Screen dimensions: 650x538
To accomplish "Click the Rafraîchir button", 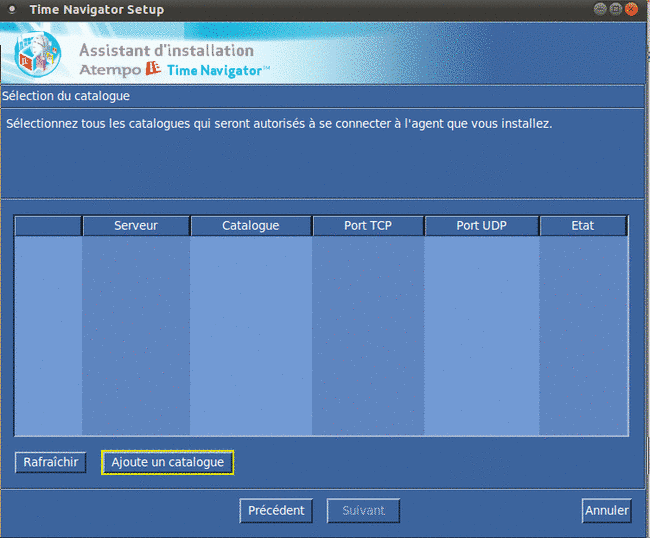I will pos(51,462).
